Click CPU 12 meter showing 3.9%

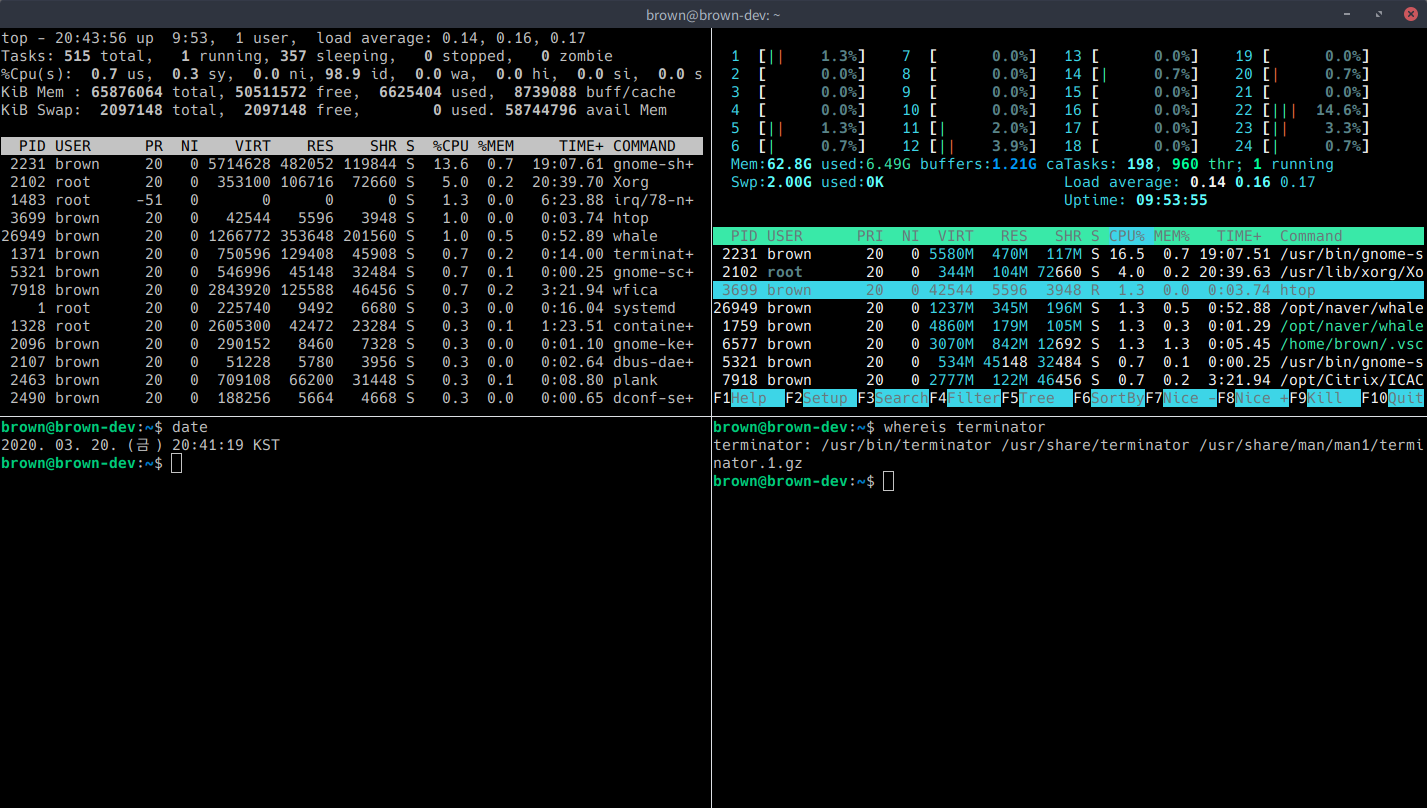[x=968, y=146]
